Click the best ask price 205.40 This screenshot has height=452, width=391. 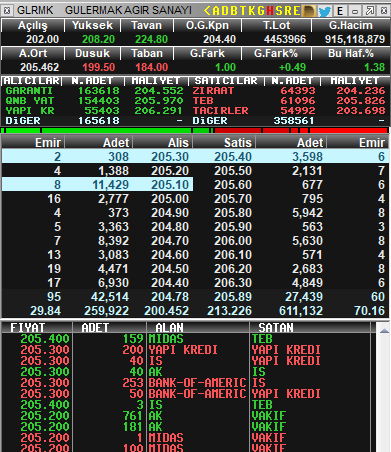click(x=233, y=157)
